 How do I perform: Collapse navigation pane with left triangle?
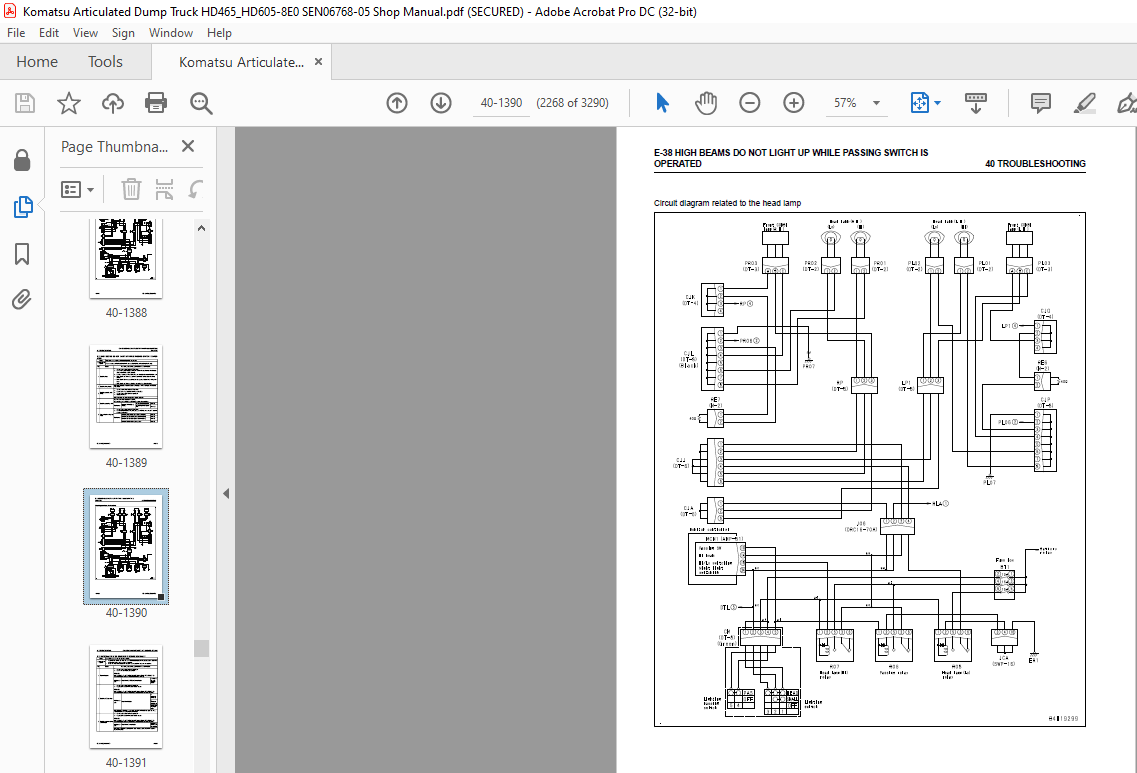pyautogui.click(x=226, y=493)
